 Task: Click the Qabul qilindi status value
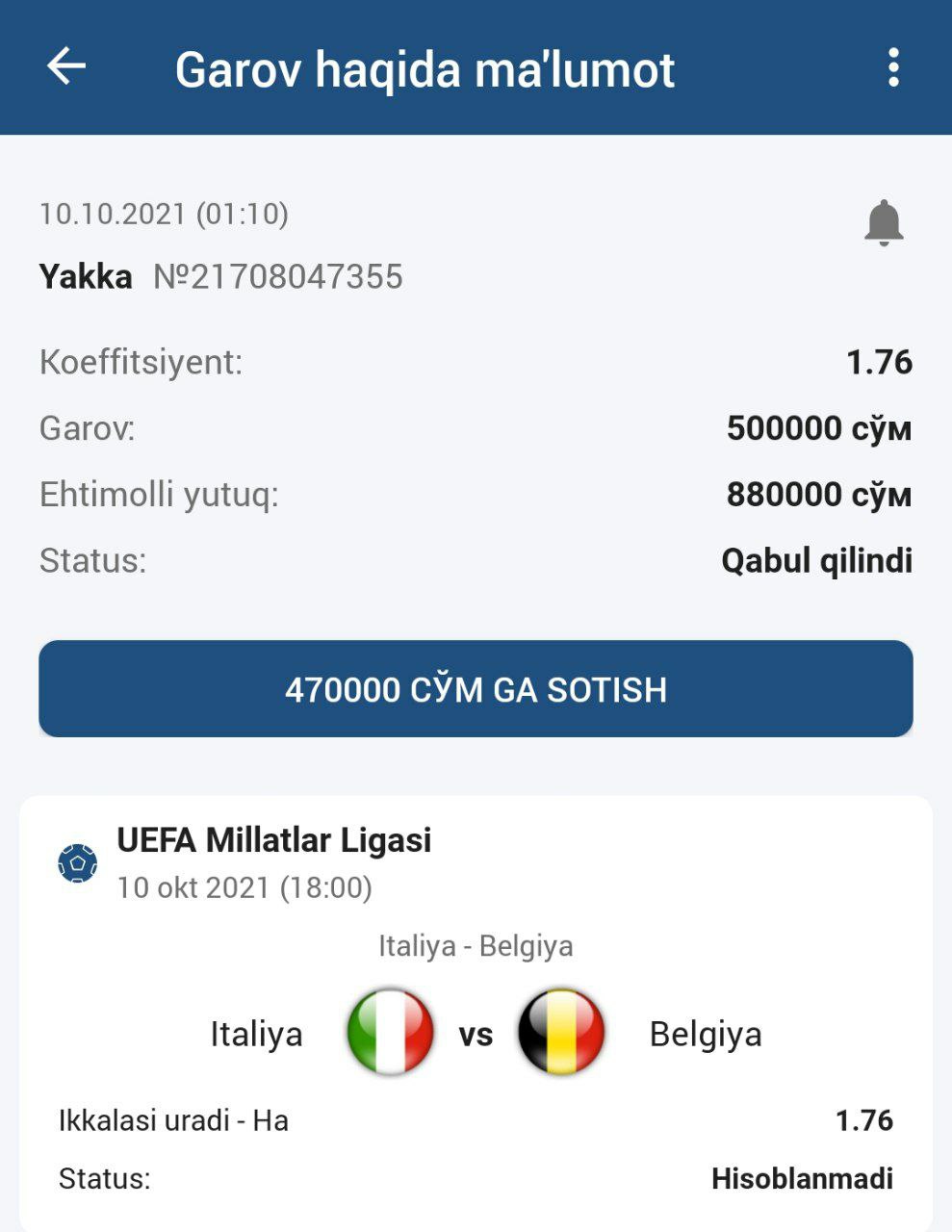[x=816, y=560]
